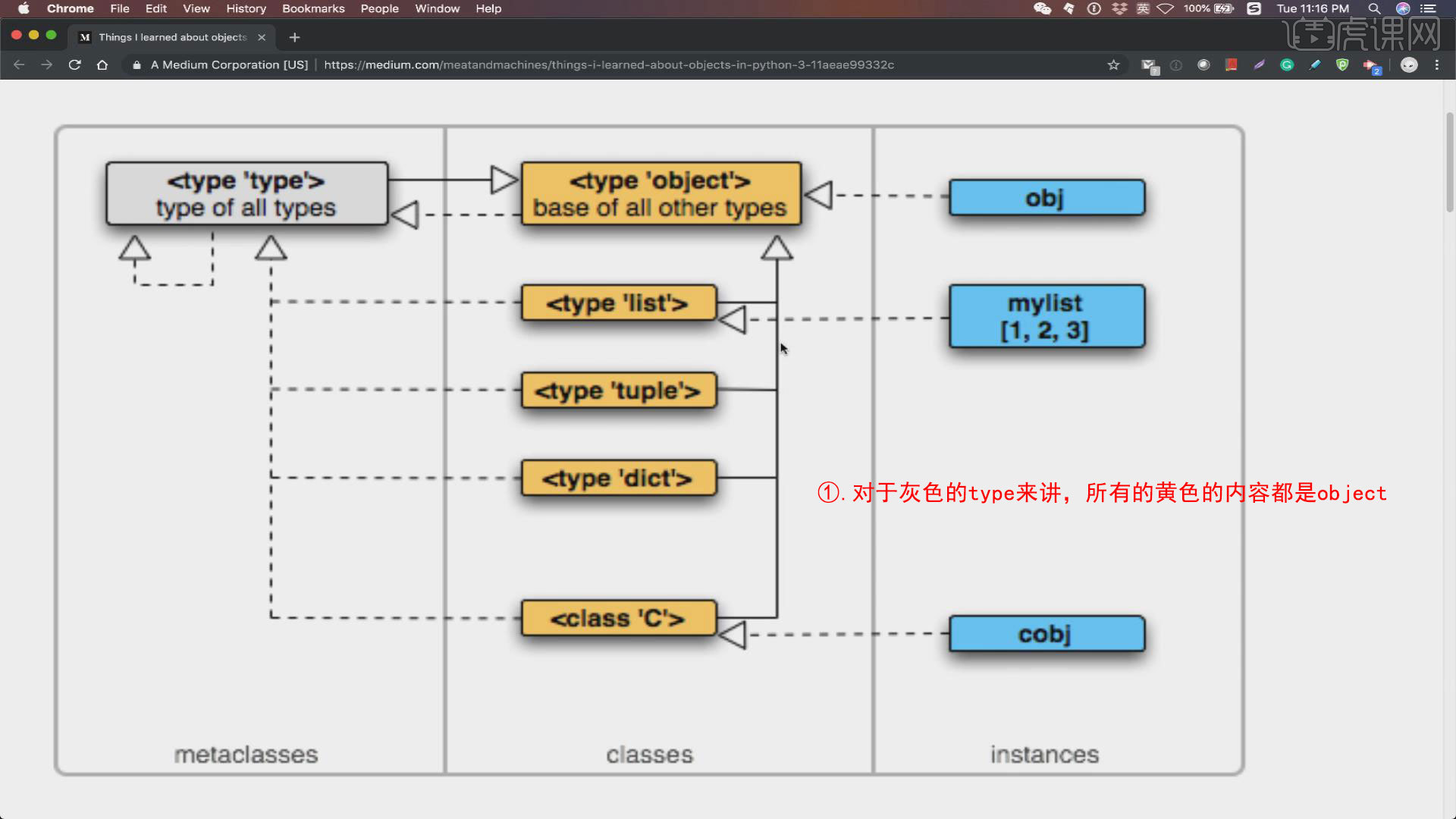Open the Edit menu

coord(156,8)
